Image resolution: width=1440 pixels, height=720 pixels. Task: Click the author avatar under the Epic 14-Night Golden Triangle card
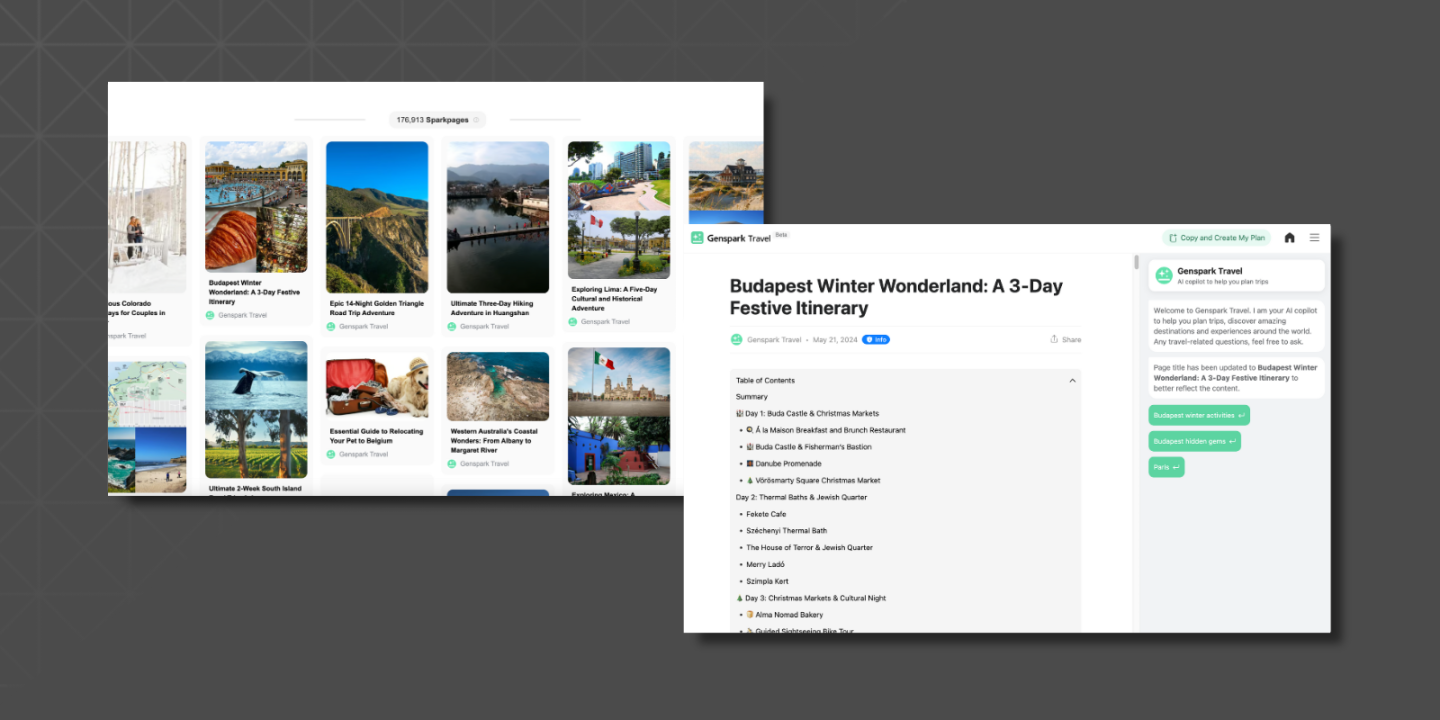pyautogui.click(x=331, y=326)
